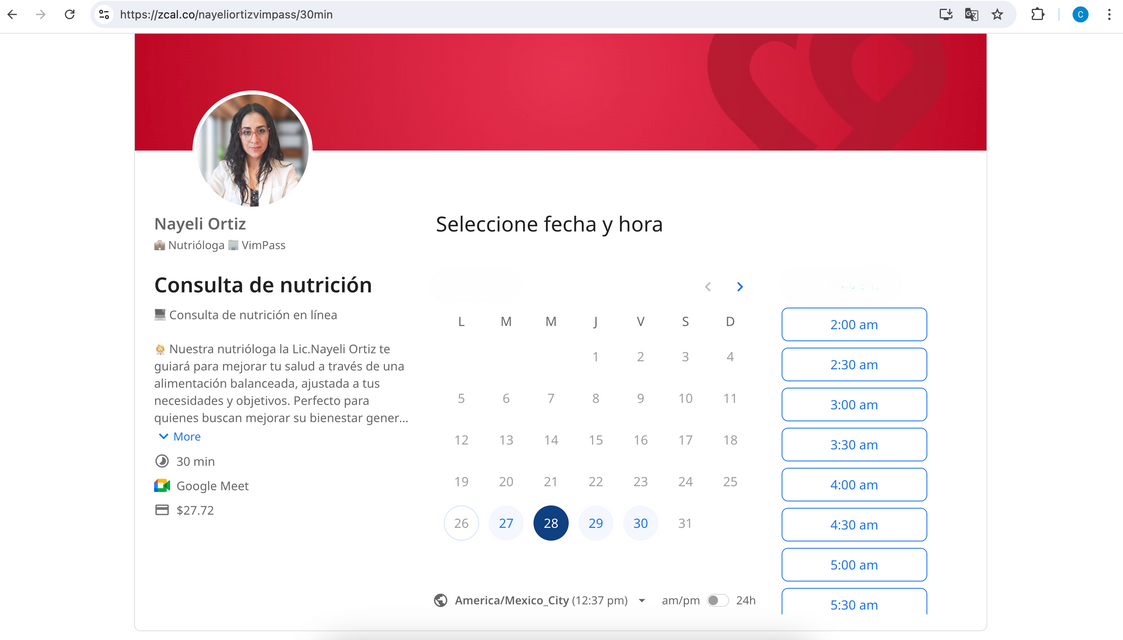The width and height of the screenshot is (1123, 640).
Task: Expand description with More link
Action: tap(179, 437)
